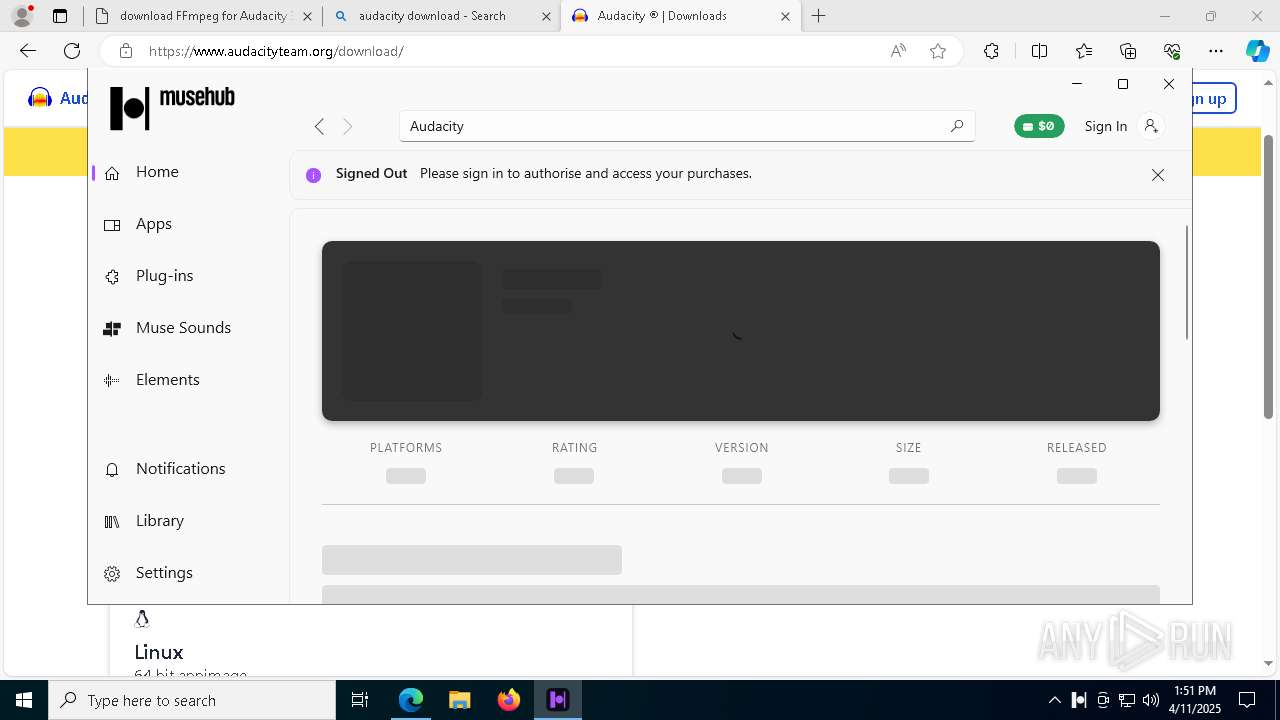Open Plug-ins in the Muse Hub sidebar
The width and height of the screenshot is (1280, 720).
click(x=164, y=276)
